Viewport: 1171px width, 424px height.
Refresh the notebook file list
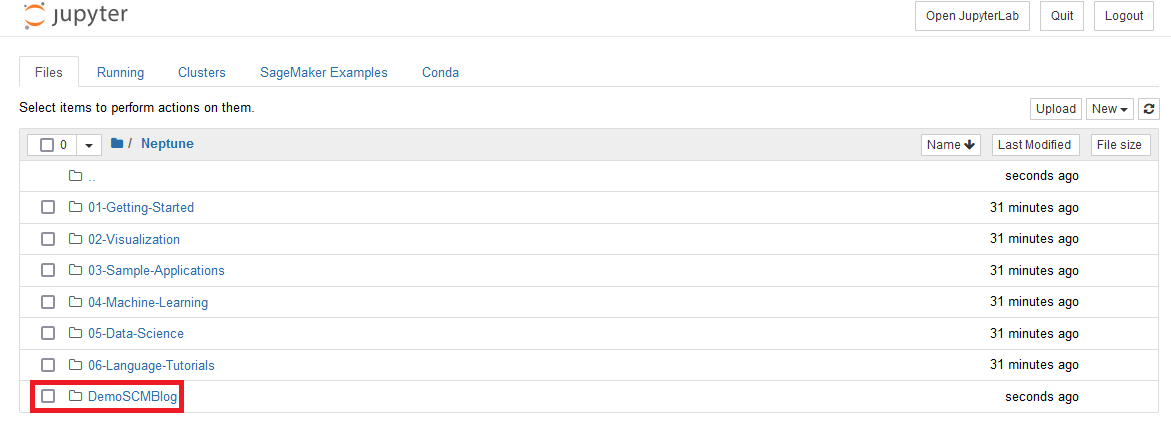pos(1149,109)
